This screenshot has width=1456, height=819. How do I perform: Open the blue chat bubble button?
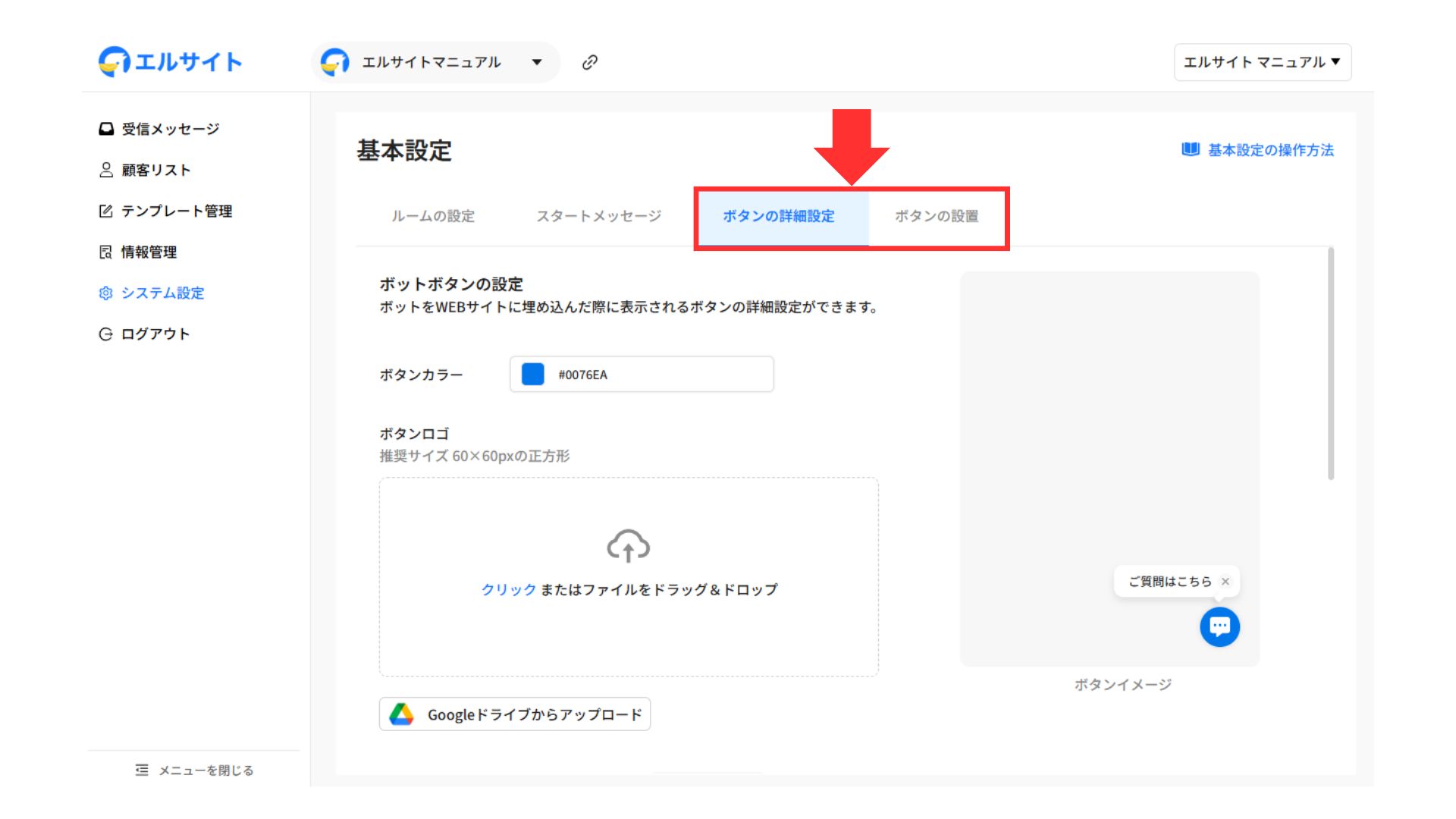pyautogui.click(x=1219, y=626)
